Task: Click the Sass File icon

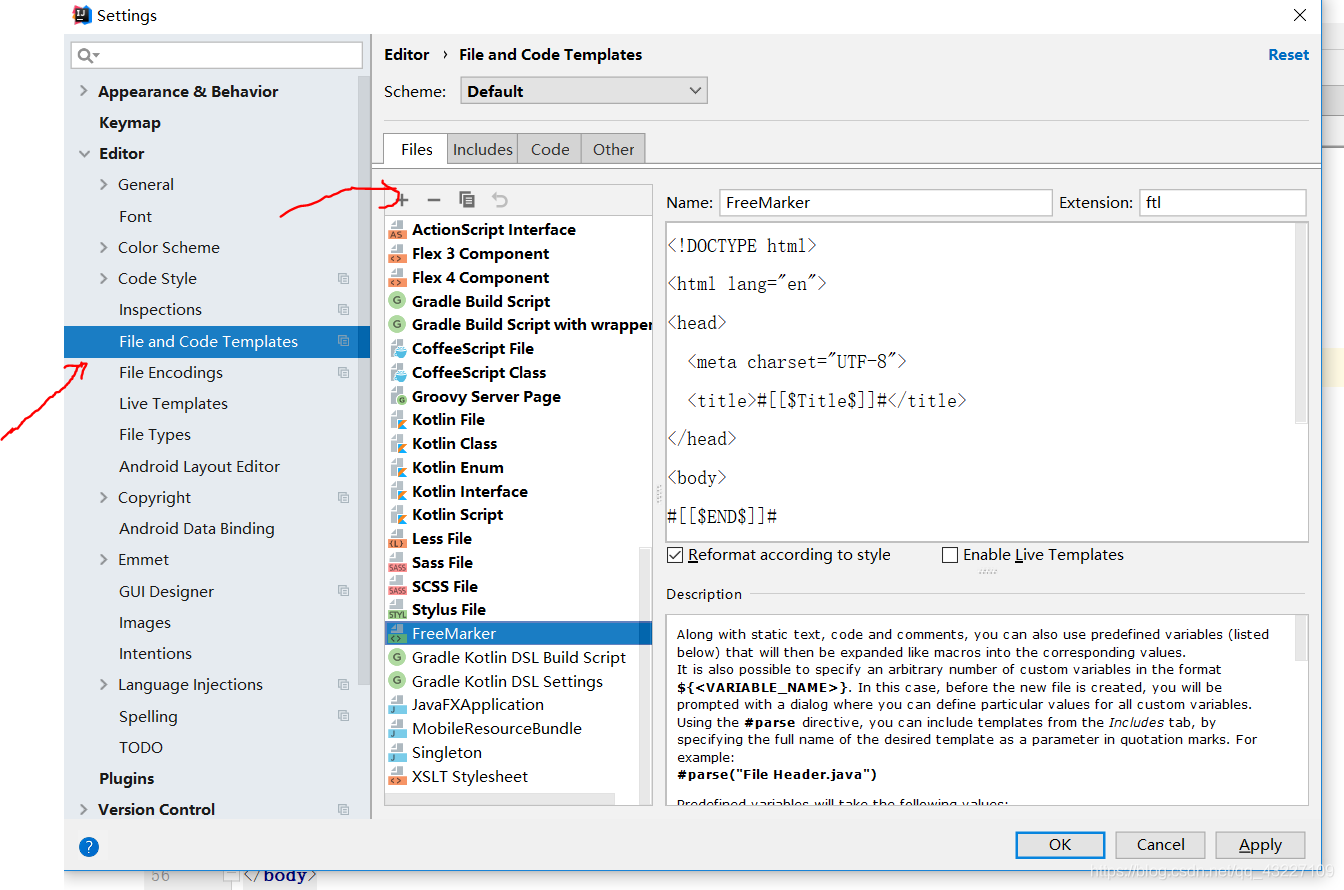Action: 397,563
